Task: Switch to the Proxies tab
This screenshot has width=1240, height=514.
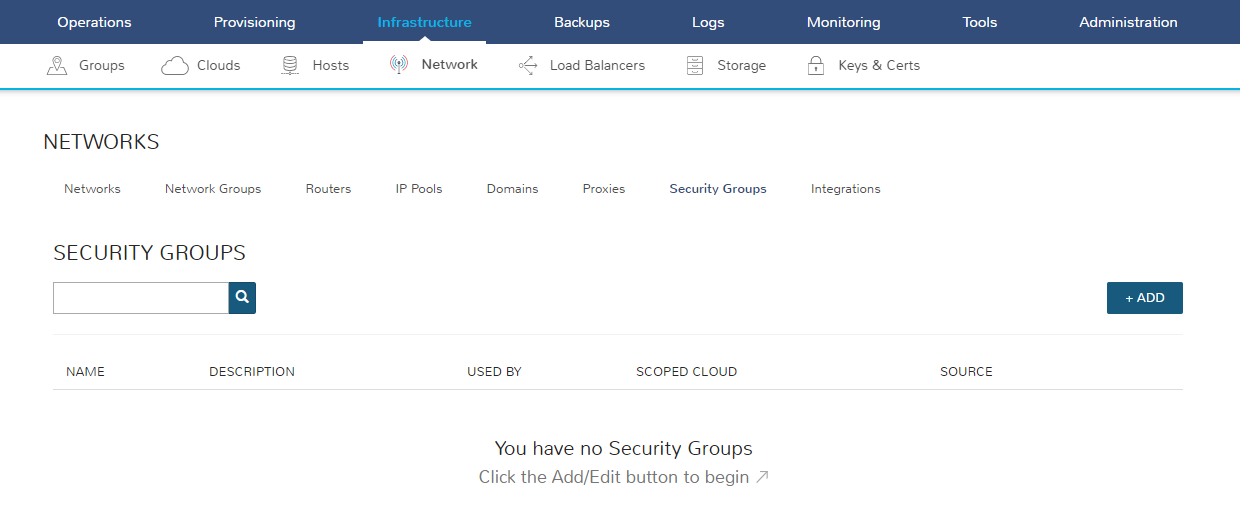Action: pyautogui.click(x=604, y=189)
